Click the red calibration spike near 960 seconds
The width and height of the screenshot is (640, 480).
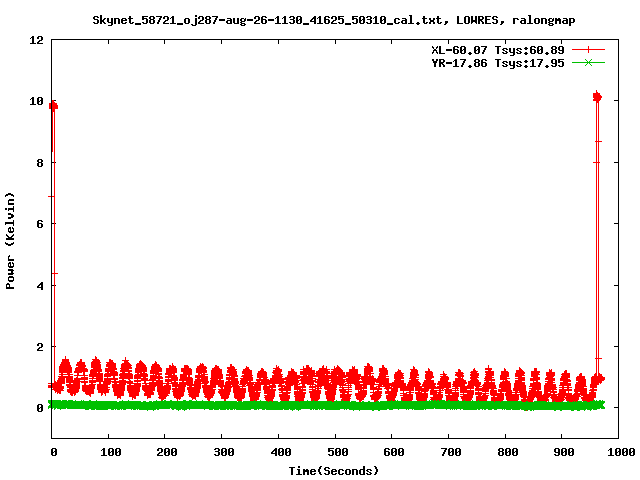(x=597, y=237)
